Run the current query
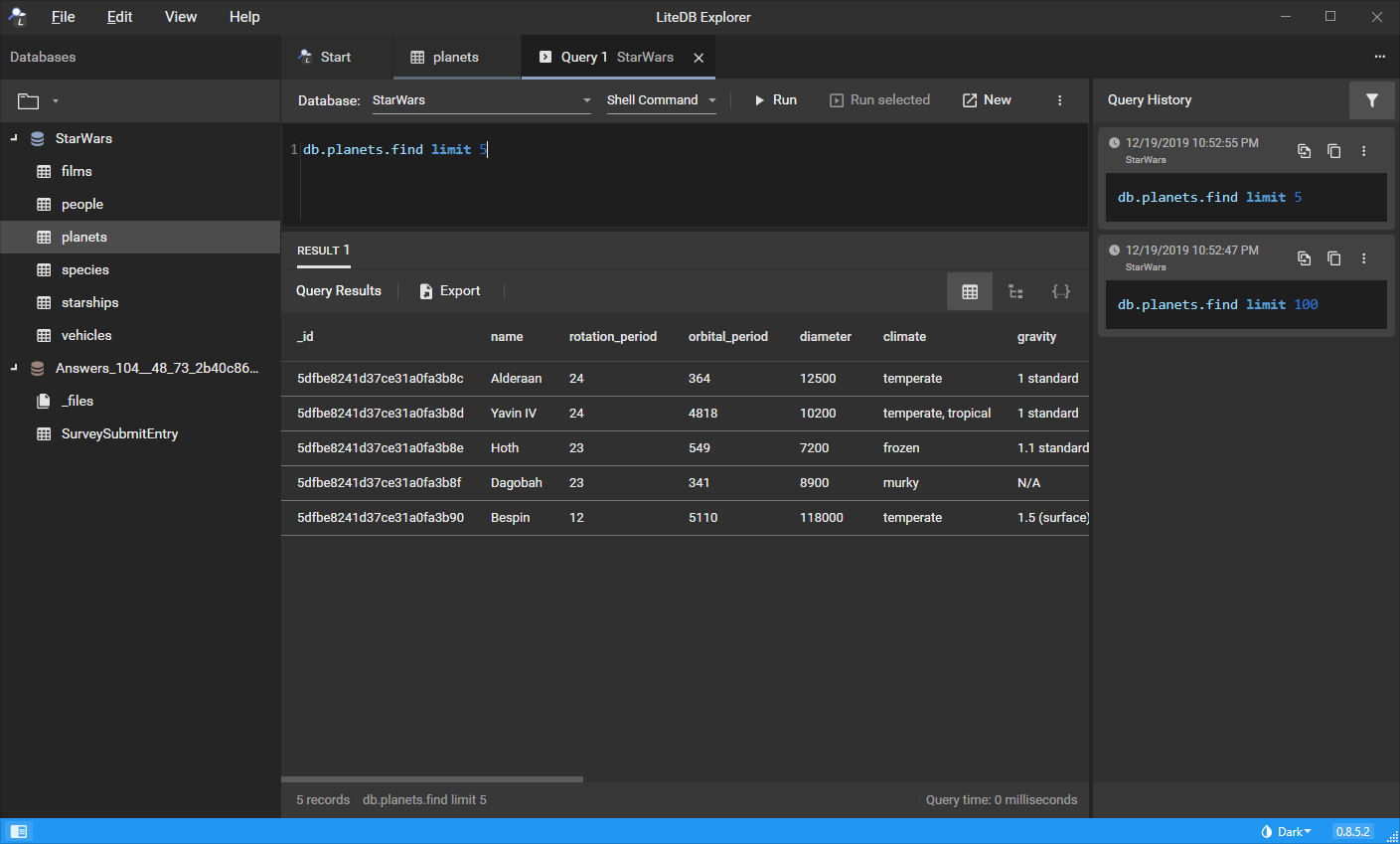 [775, 100]
